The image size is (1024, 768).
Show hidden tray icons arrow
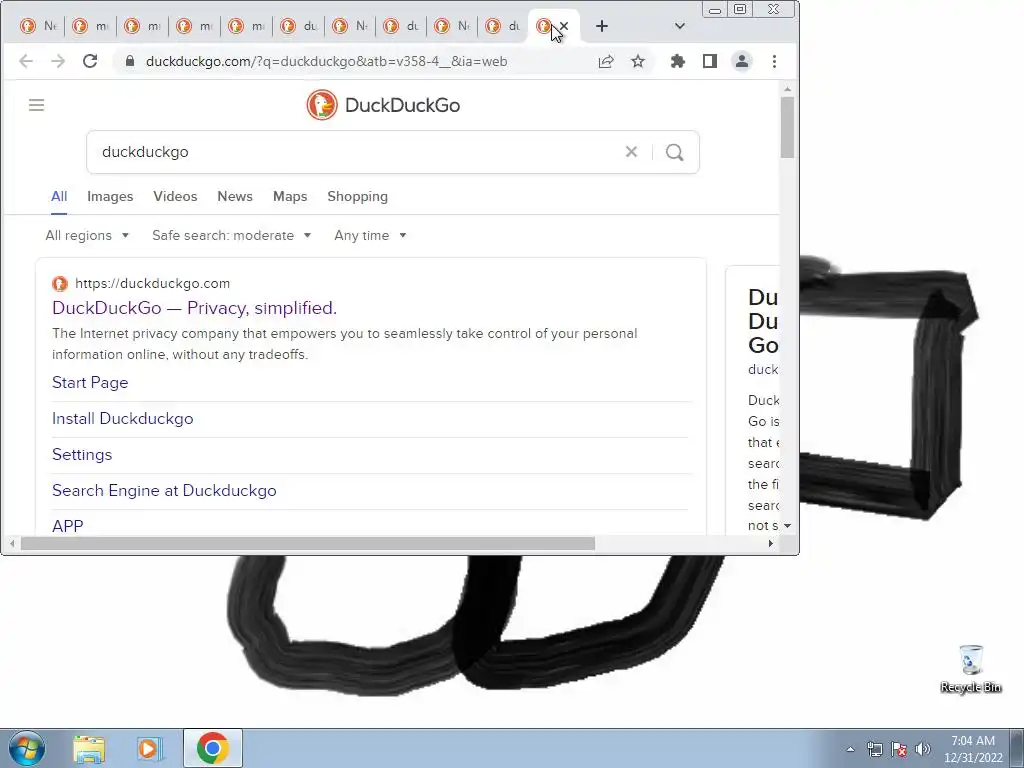[850, 749]
